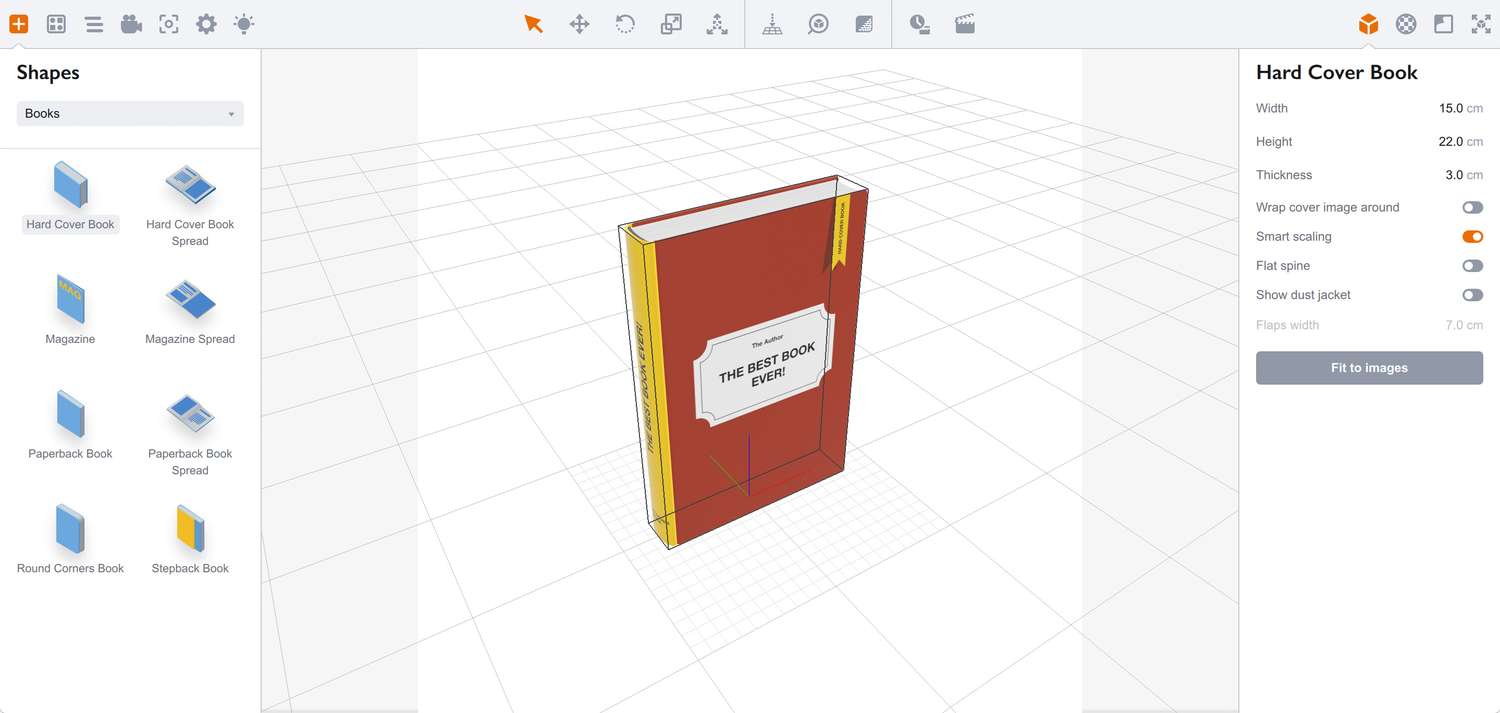Select the Stepback Book shape
1500x713 pixels.
tap(190, 540)
